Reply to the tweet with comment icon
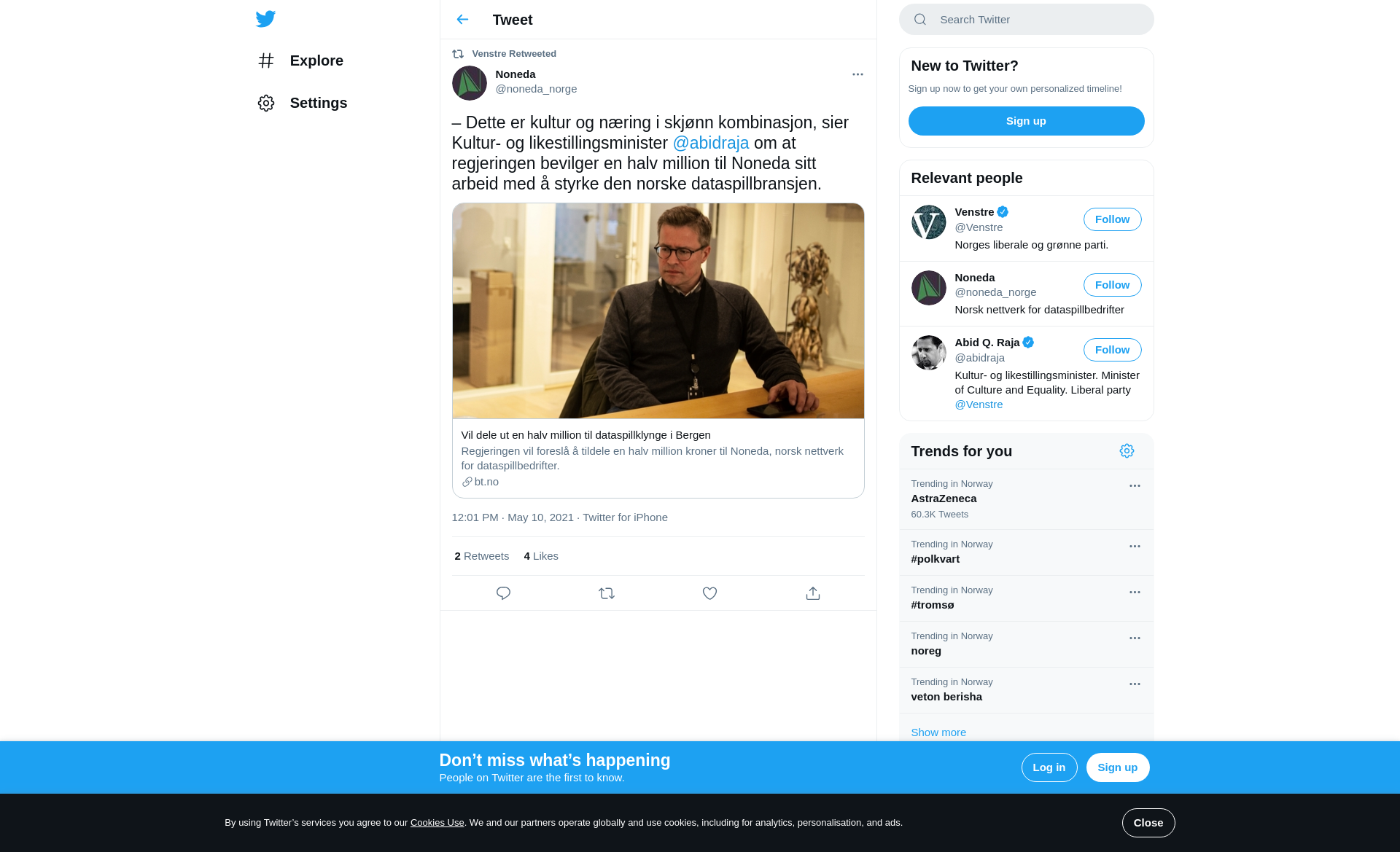The width and height of the screenshot is (1400, 852). point(503,593)
